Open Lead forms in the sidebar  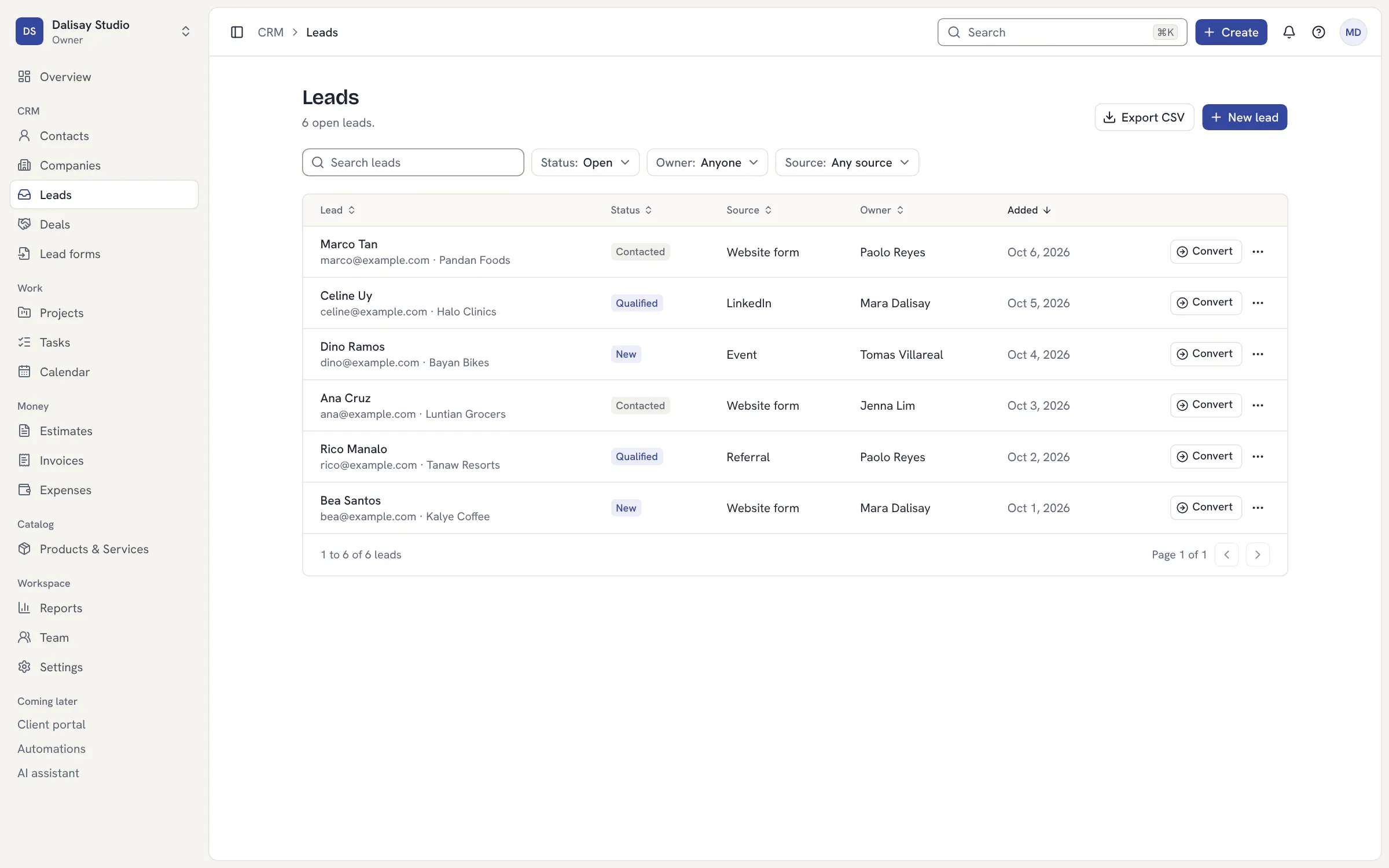104,254
